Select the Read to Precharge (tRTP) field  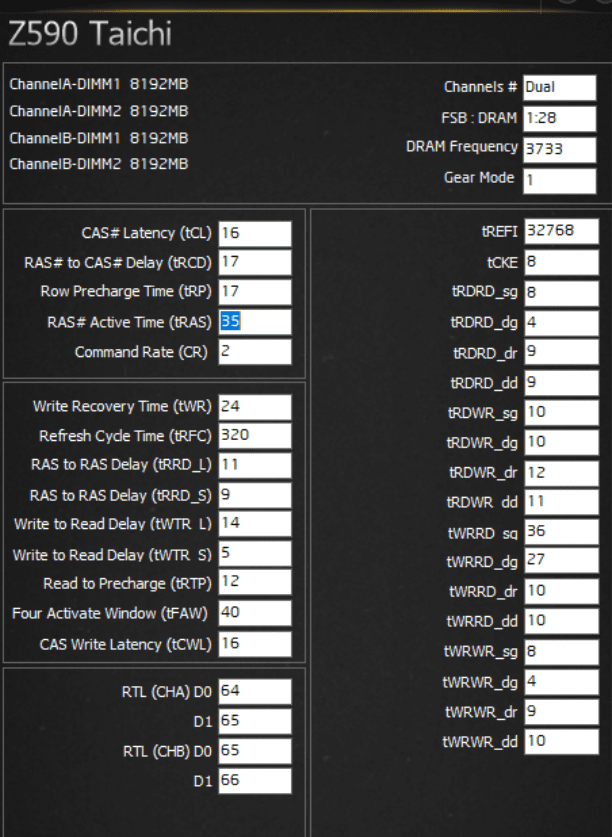coord(255,582)
